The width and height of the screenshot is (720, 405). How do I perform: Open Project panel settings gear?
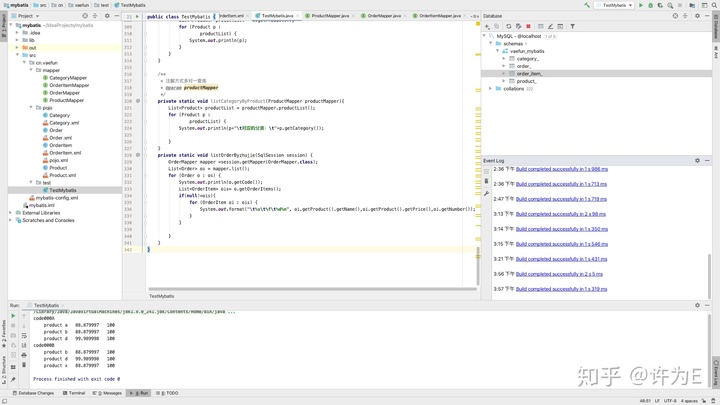tap(107, 16)
